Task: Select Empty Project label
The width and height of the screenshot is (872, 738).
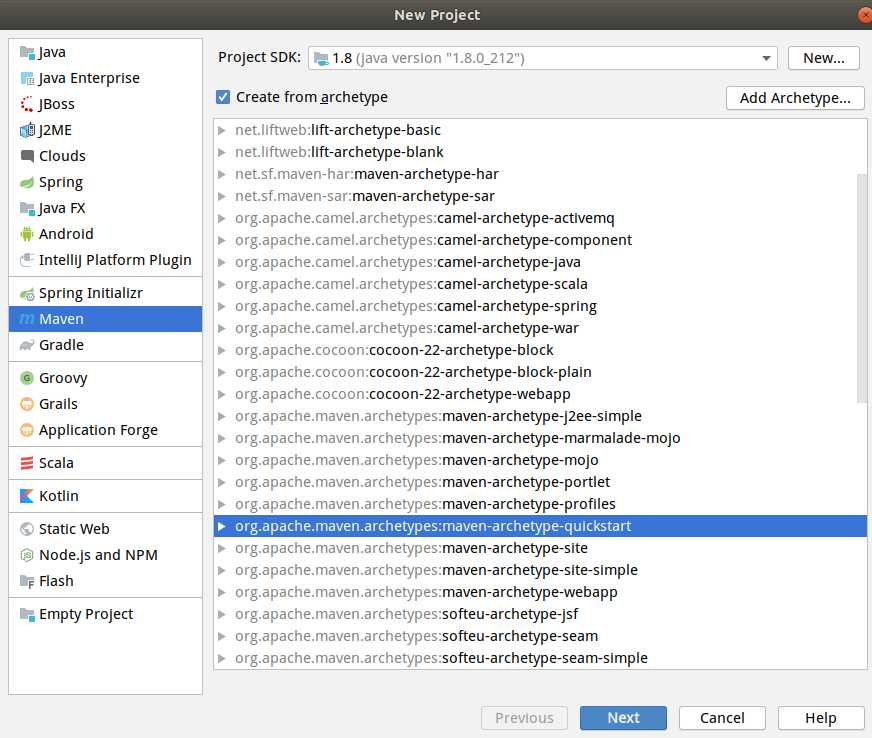Action: coord(86,614)
